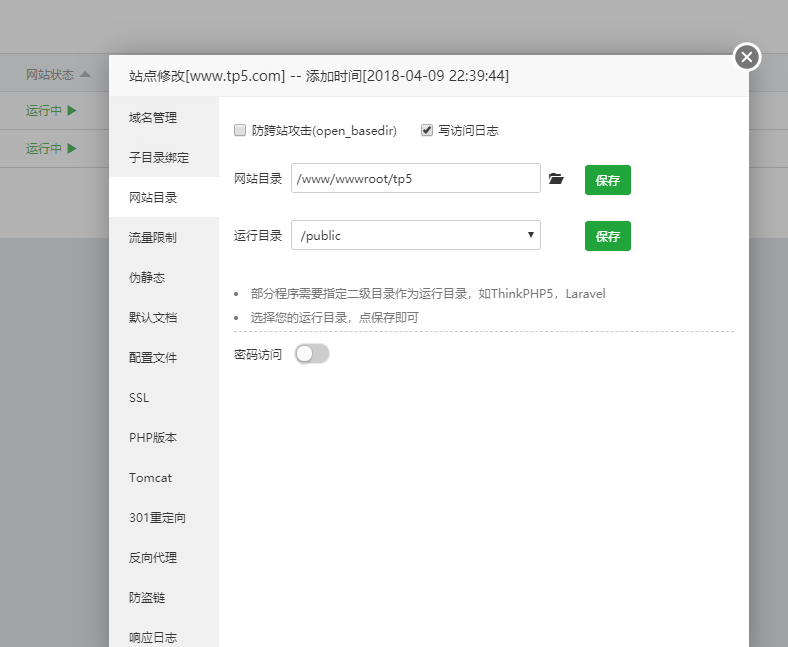Viewport: 788px width, 647px height.
Task: Uncheck the 写访问日志 checkbox
Action: [x=427, y=130]
